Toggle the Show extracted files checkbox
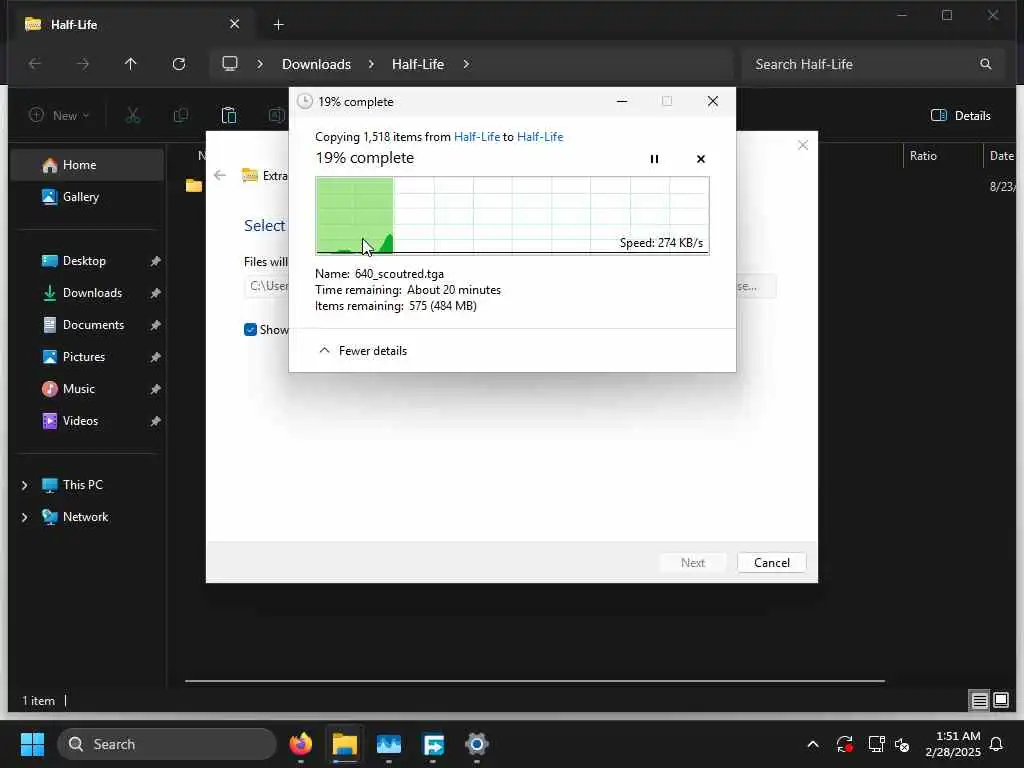 tap(250, 330)
